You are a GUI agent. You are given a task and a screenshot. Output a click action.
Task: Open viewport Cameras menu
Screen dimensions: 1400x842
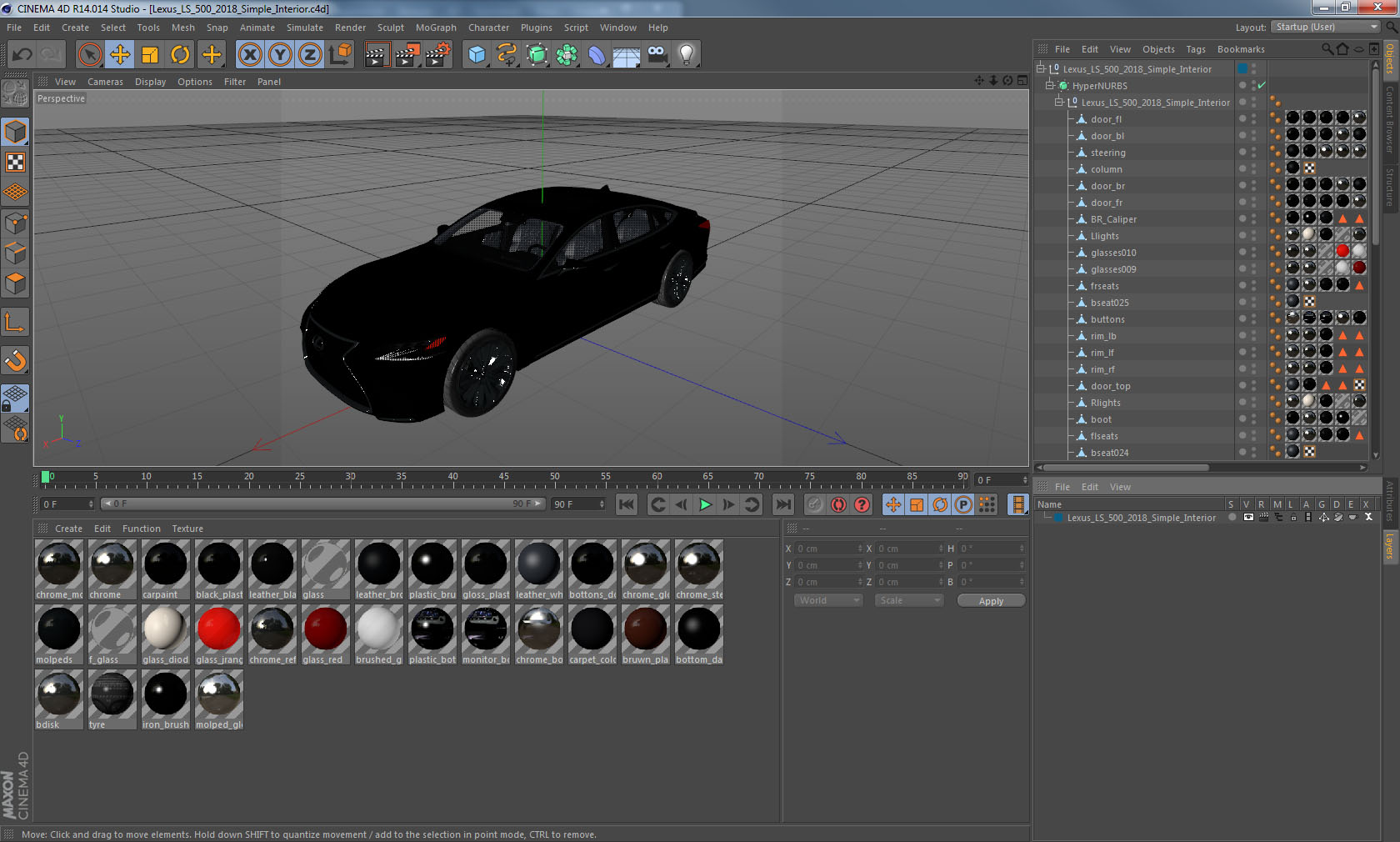[105, 82]
